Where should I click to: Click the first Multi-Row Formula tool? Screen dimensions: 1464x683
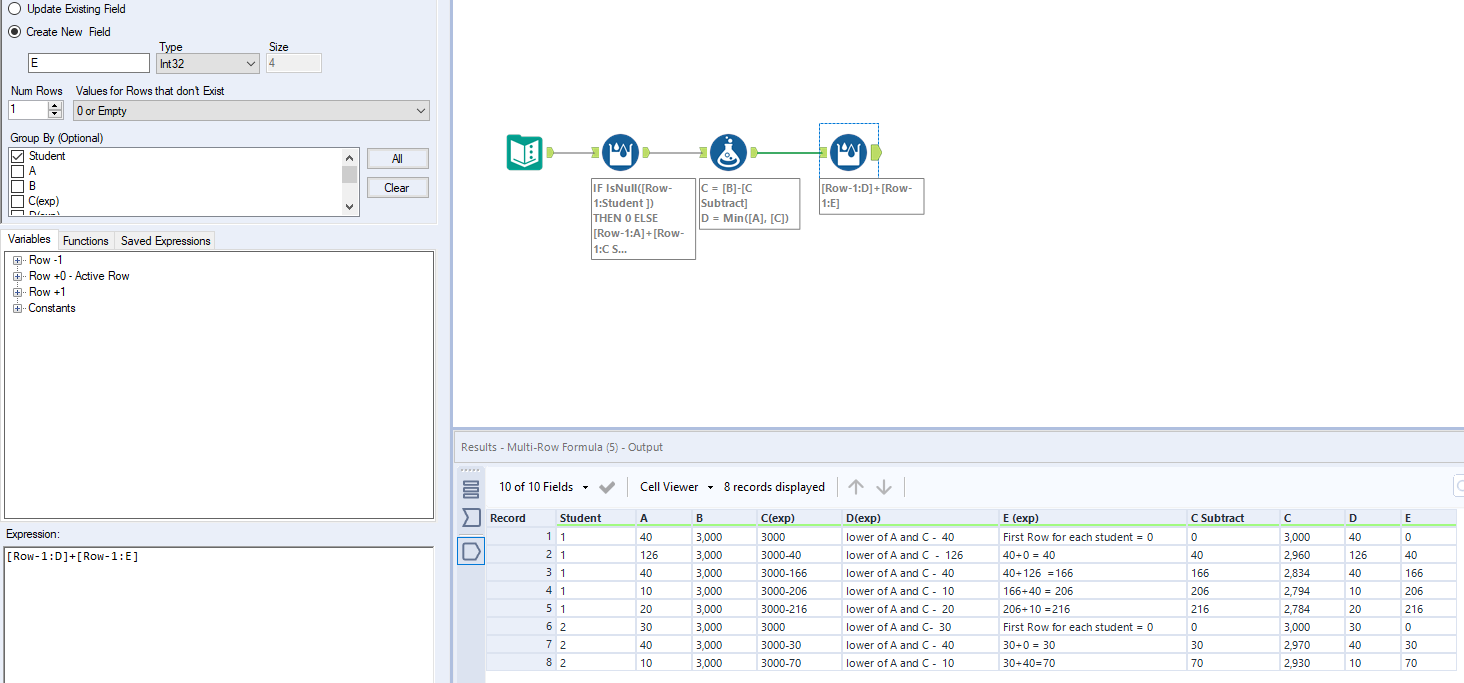coord(621,153)
